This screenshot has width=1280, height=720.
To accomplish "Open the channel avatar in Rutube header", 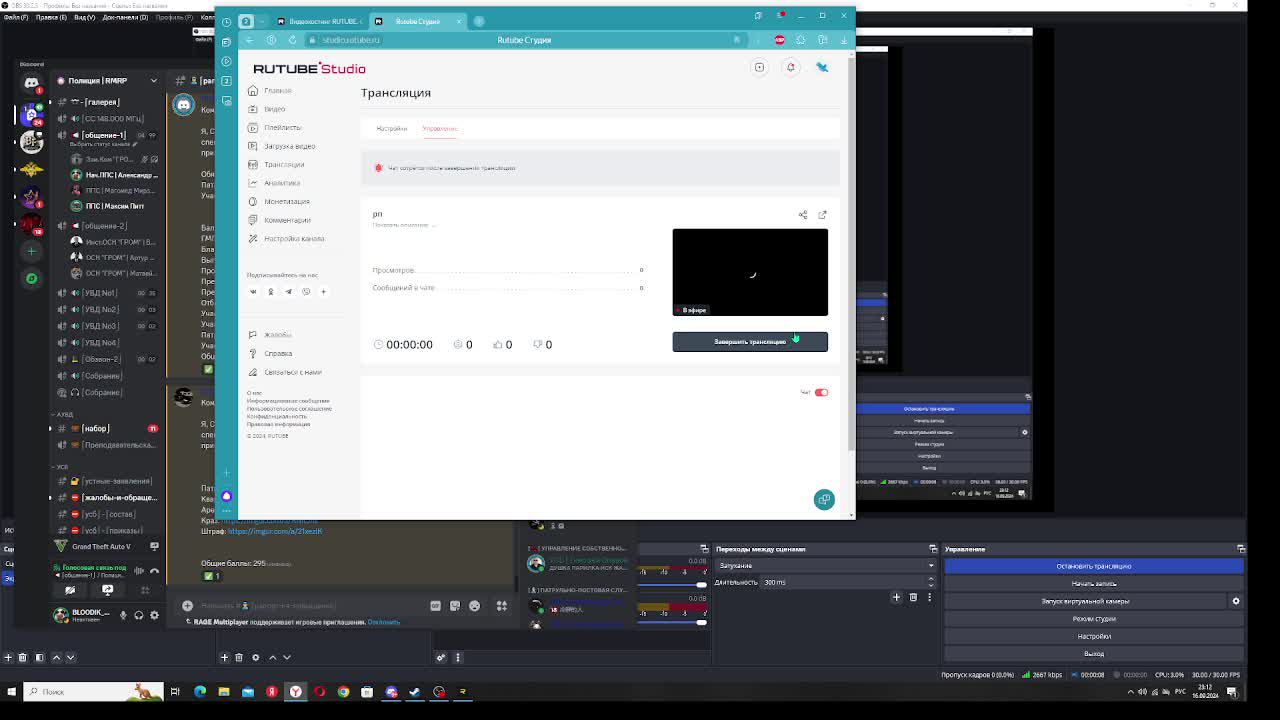I will [x=822, y=67].
